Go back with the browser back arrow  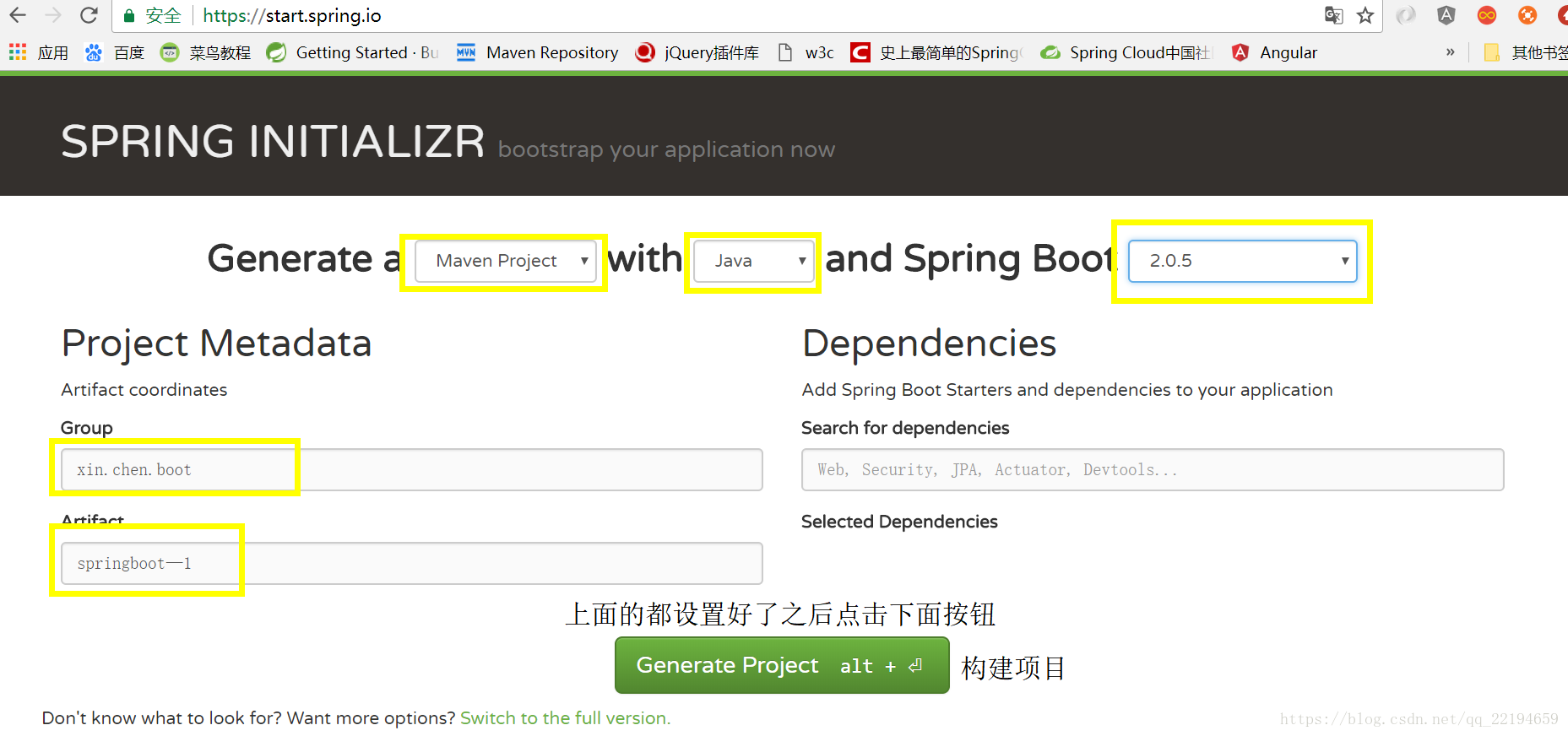(18, 15)
